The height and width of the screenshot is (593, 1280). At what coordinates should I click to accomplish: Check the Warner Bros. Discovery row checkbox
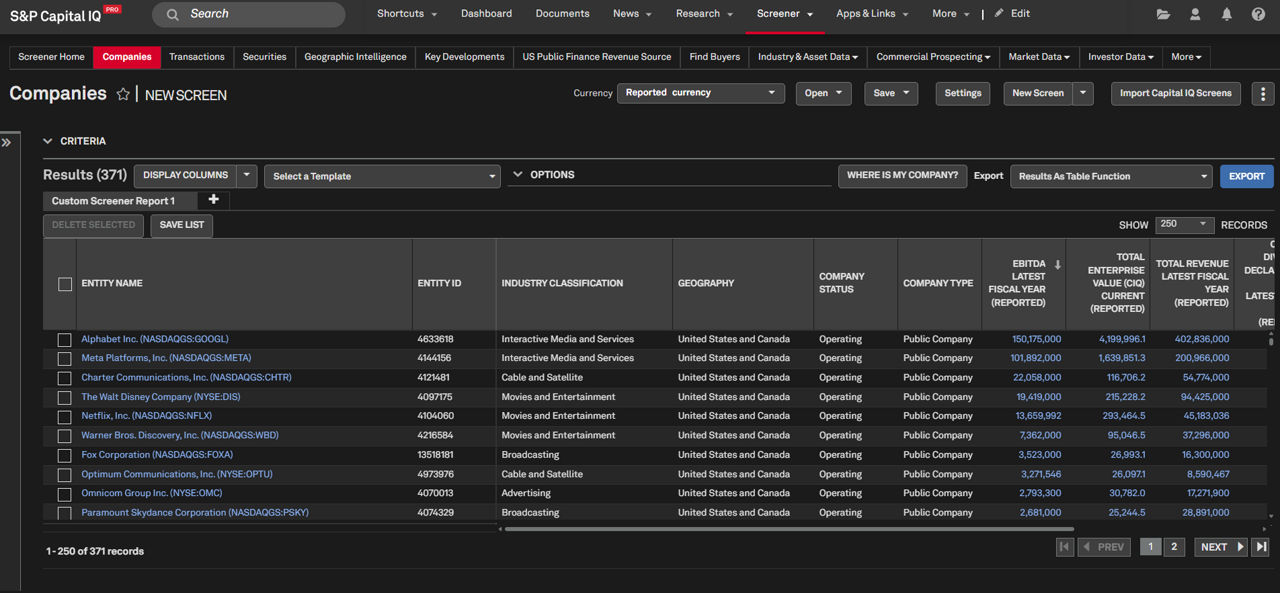pos(64,436)
